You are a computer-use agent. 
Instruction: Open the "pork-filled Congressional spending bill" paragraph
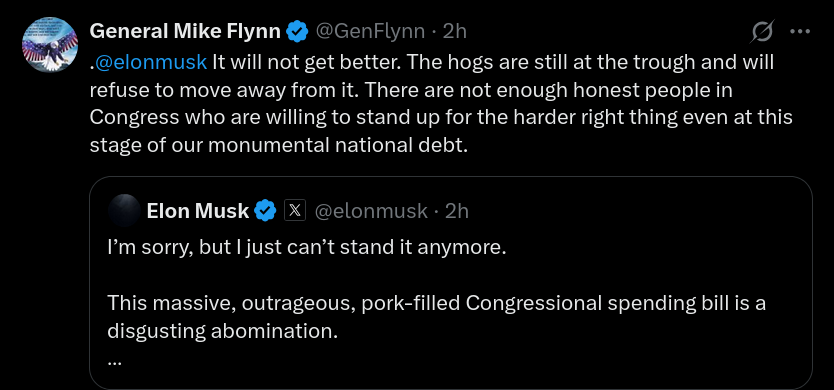click(436, 317)
